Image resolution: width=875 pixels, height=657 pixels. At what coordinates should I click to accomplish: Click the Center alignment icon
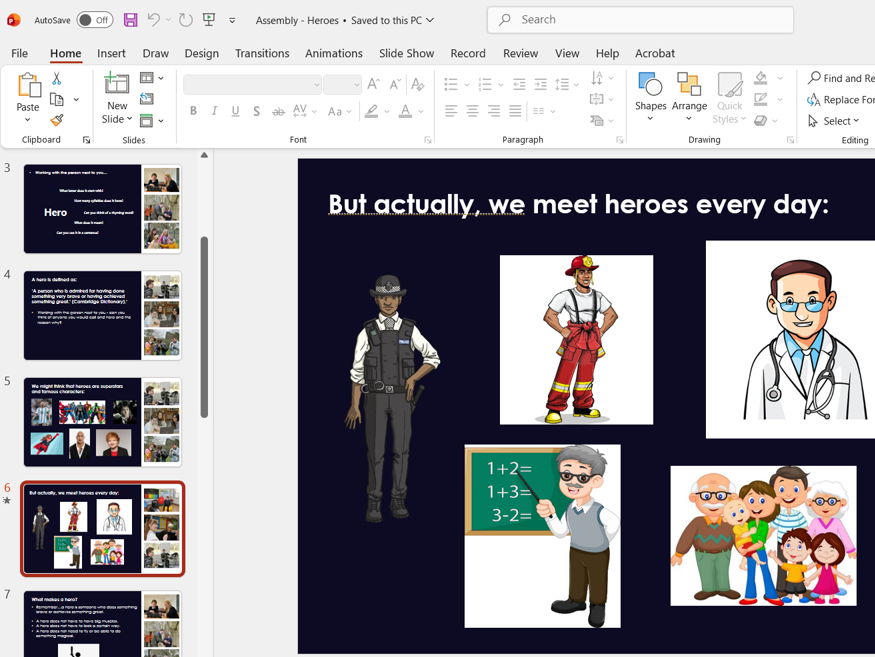pos(470,111)
